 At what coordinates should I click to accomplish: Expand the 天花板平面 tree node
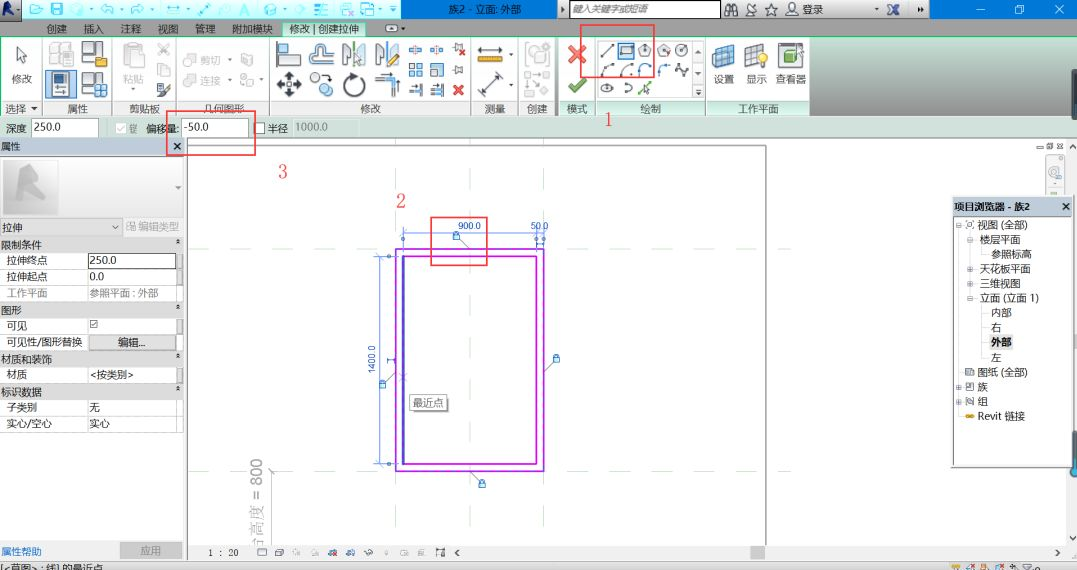pyautogui.click(x=970, y=269)
